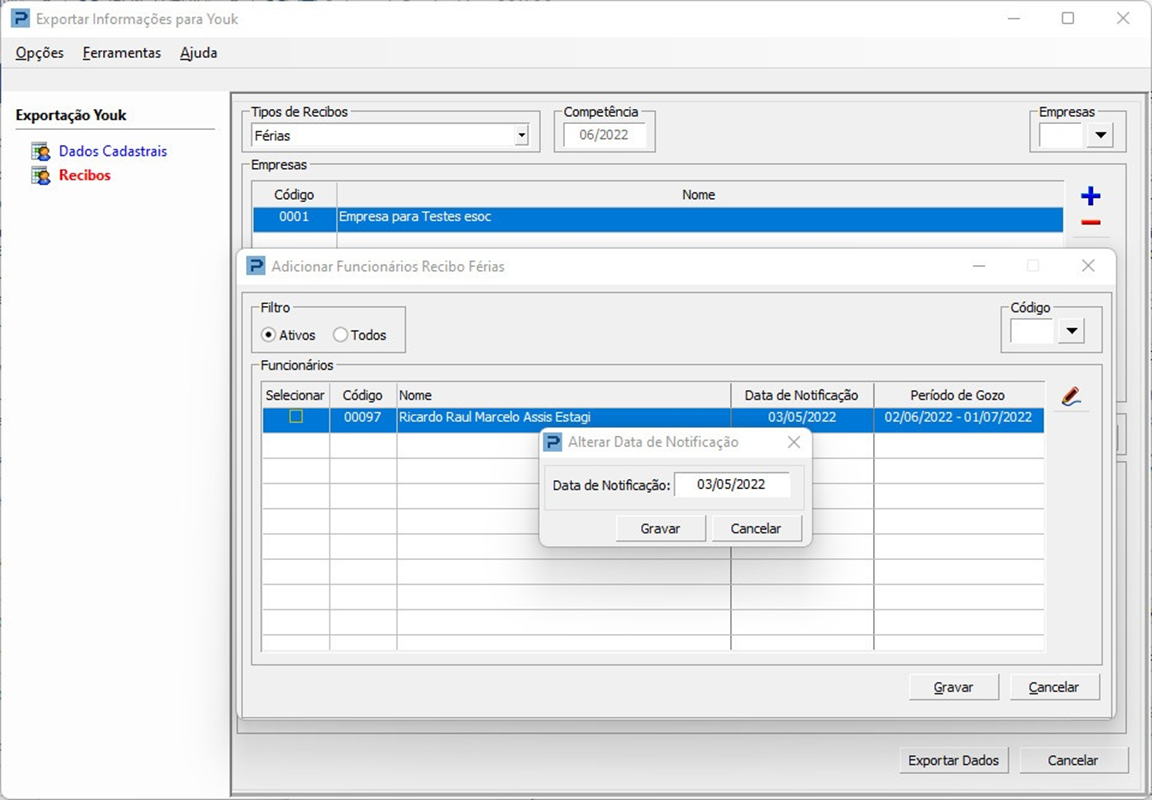Open the Opções menu

point(40,53)
